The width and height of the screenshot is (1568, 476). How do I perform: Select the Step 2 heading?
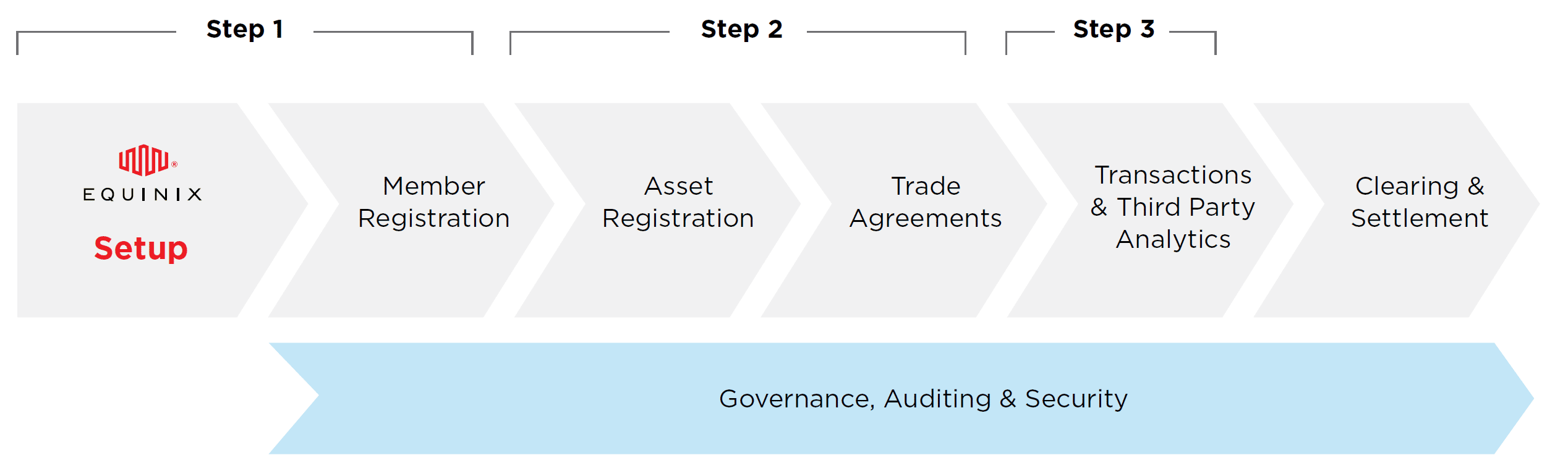point(741,29)
